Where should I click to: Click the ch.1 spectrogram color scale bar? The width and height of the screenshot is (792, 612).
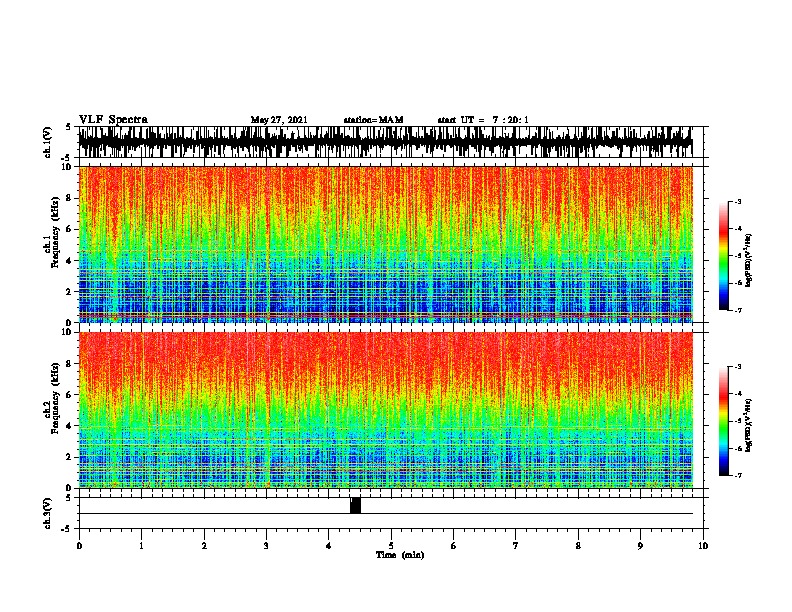point(723,256)
